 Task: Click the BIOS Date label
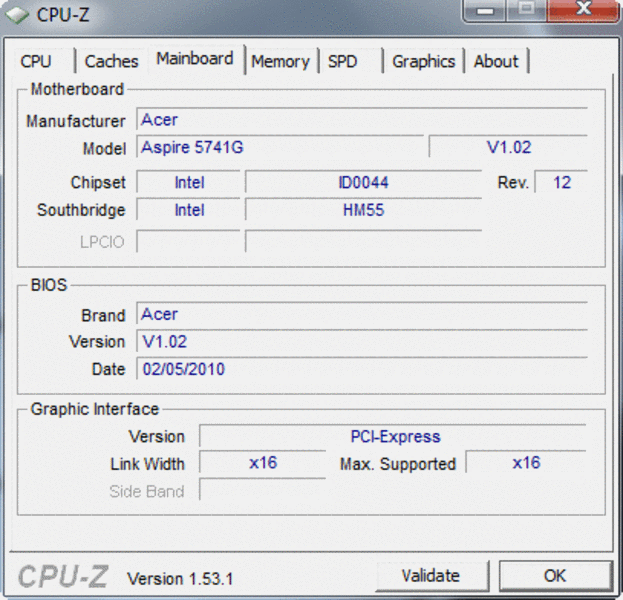(x=108, y=369)
